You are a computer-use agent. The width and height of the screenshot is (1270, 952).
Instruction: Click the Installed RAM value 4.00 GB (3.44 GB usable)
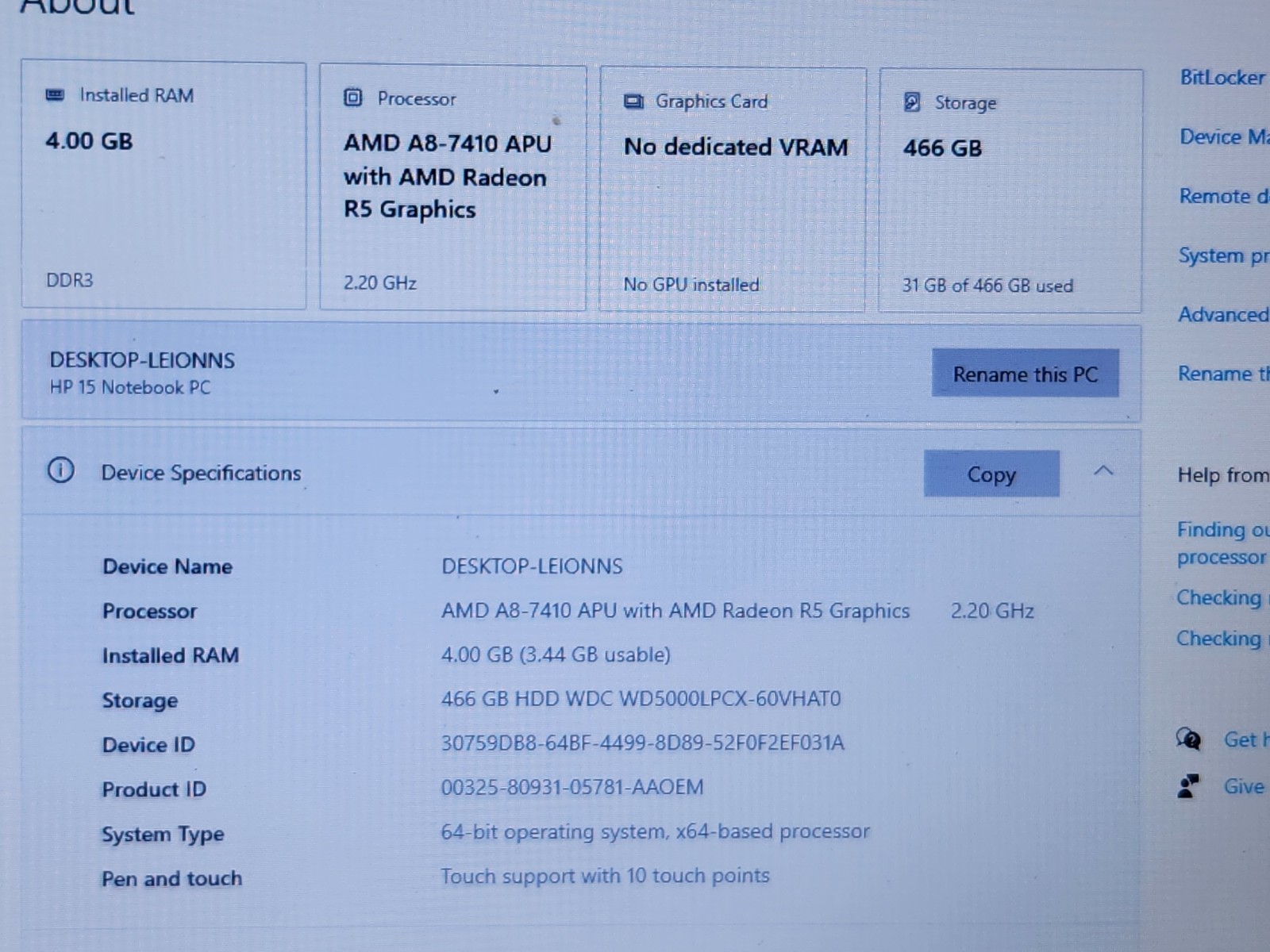point(556,654)
